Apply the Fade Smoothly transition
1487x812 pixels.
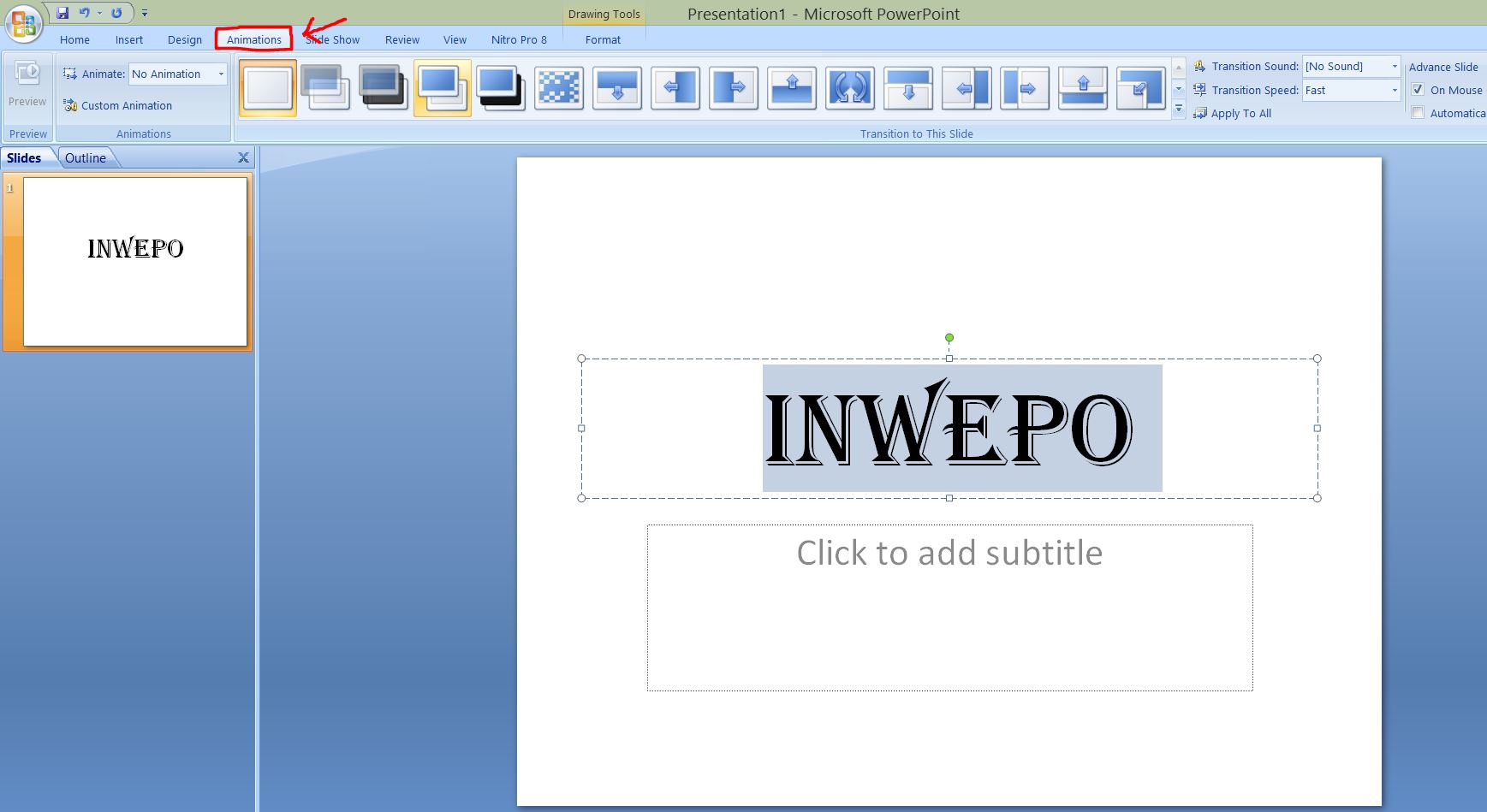click(325, 87)
